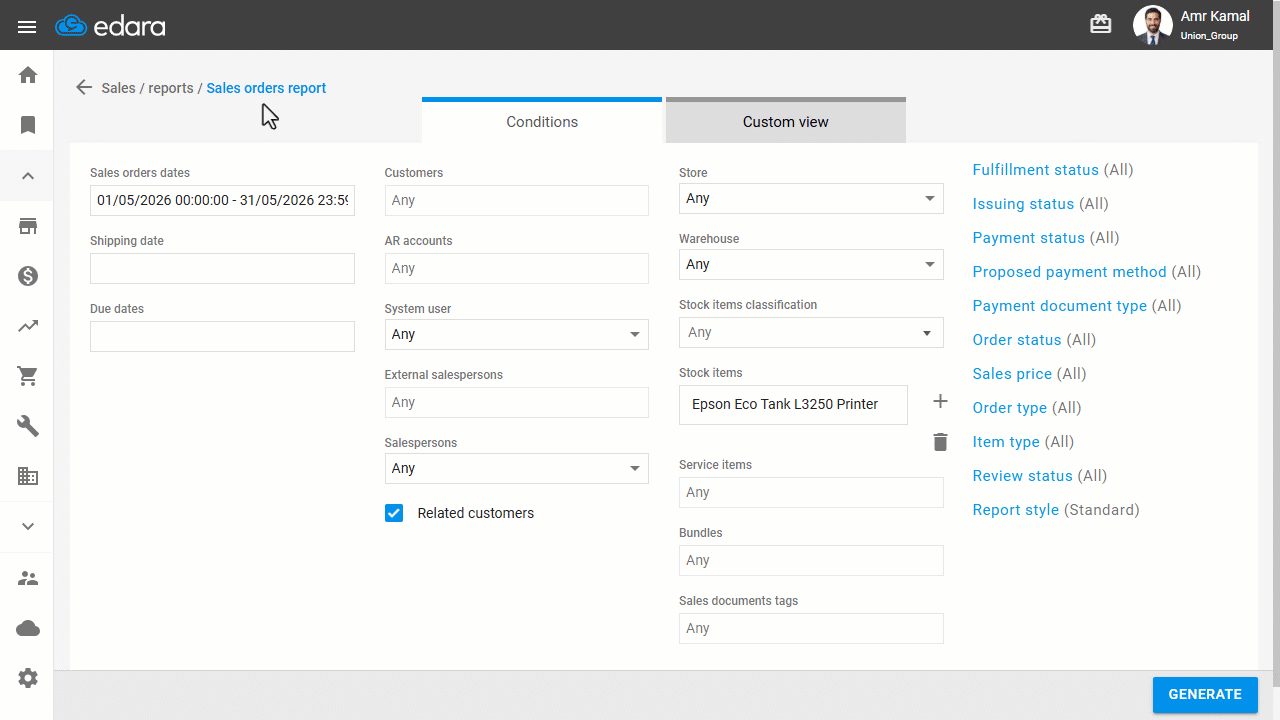Viewport: 1280px width, 720px height.
Task: Select the Conditions tab
Action: pyautogui.click(x=542, y=121)
